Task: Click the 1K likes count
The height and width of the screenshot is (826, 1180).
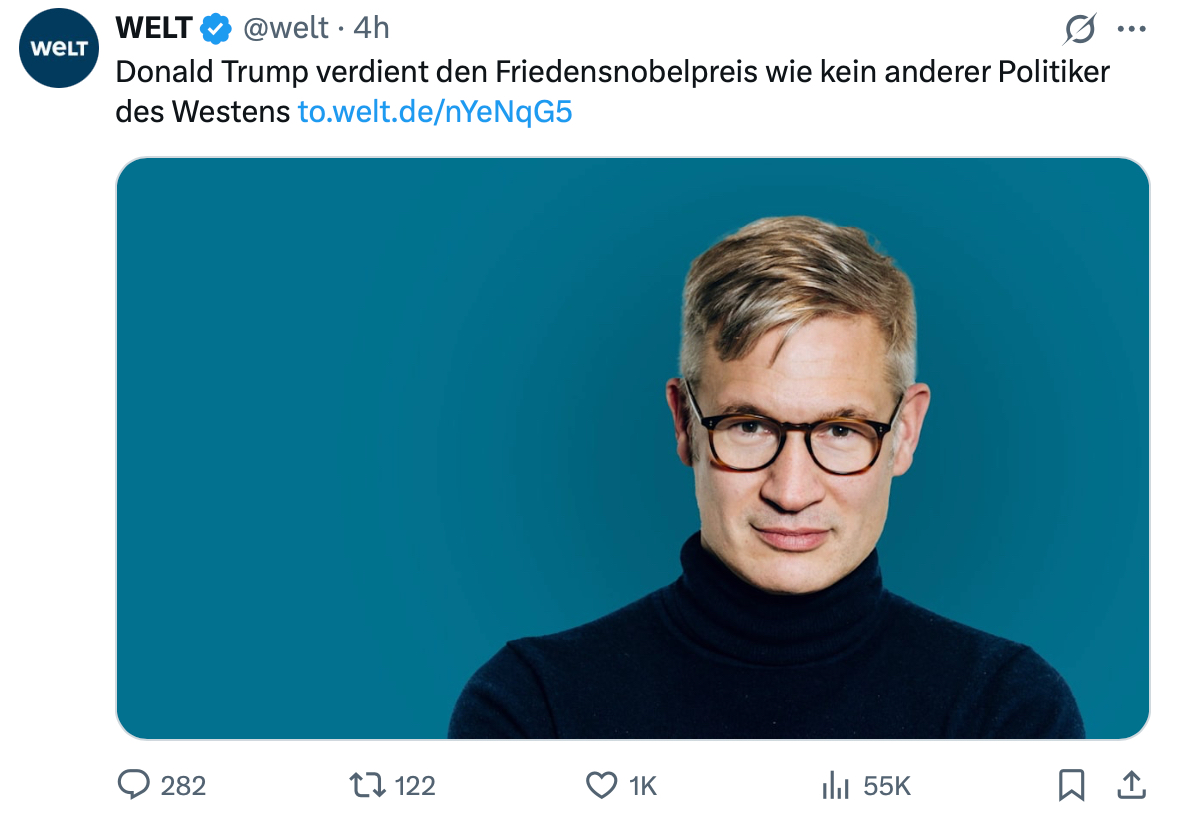Action: pyautogui.click(x=643, y=787)
